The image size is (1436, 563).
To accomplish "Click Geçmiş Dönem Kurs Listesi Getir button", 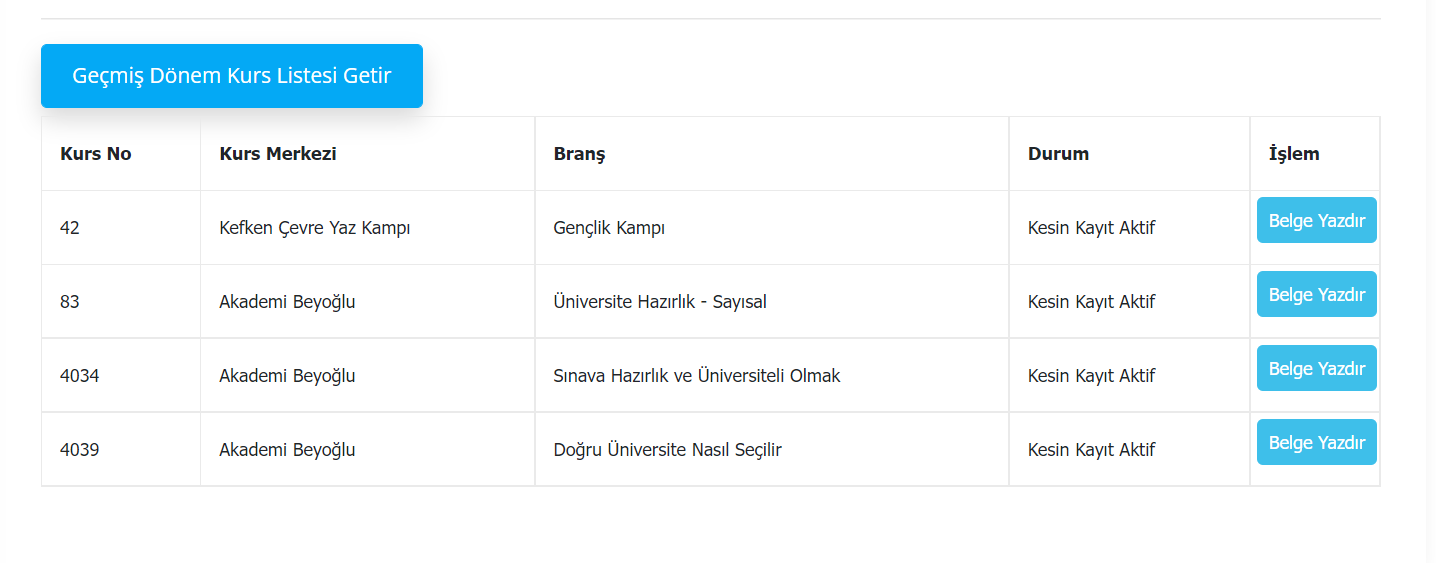I will point(231,76).
